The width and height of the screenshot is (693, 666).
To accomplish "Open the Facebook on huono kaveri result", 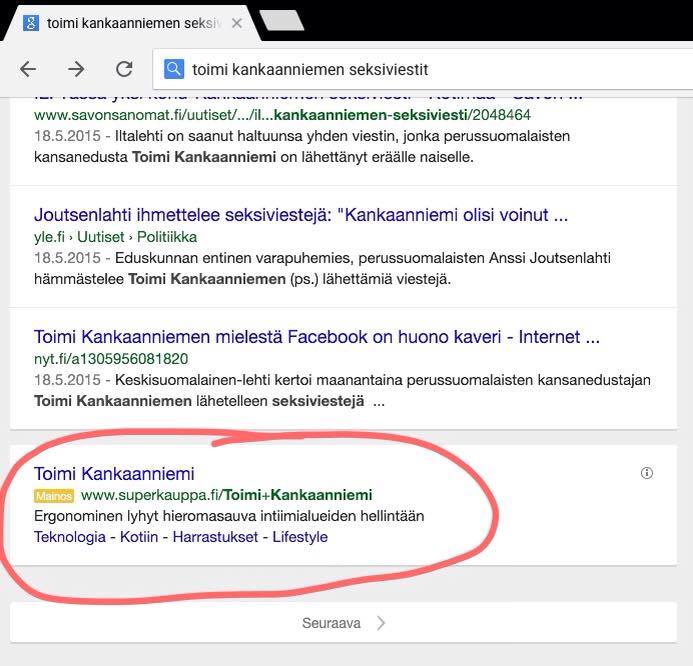I will pos(316,337).
